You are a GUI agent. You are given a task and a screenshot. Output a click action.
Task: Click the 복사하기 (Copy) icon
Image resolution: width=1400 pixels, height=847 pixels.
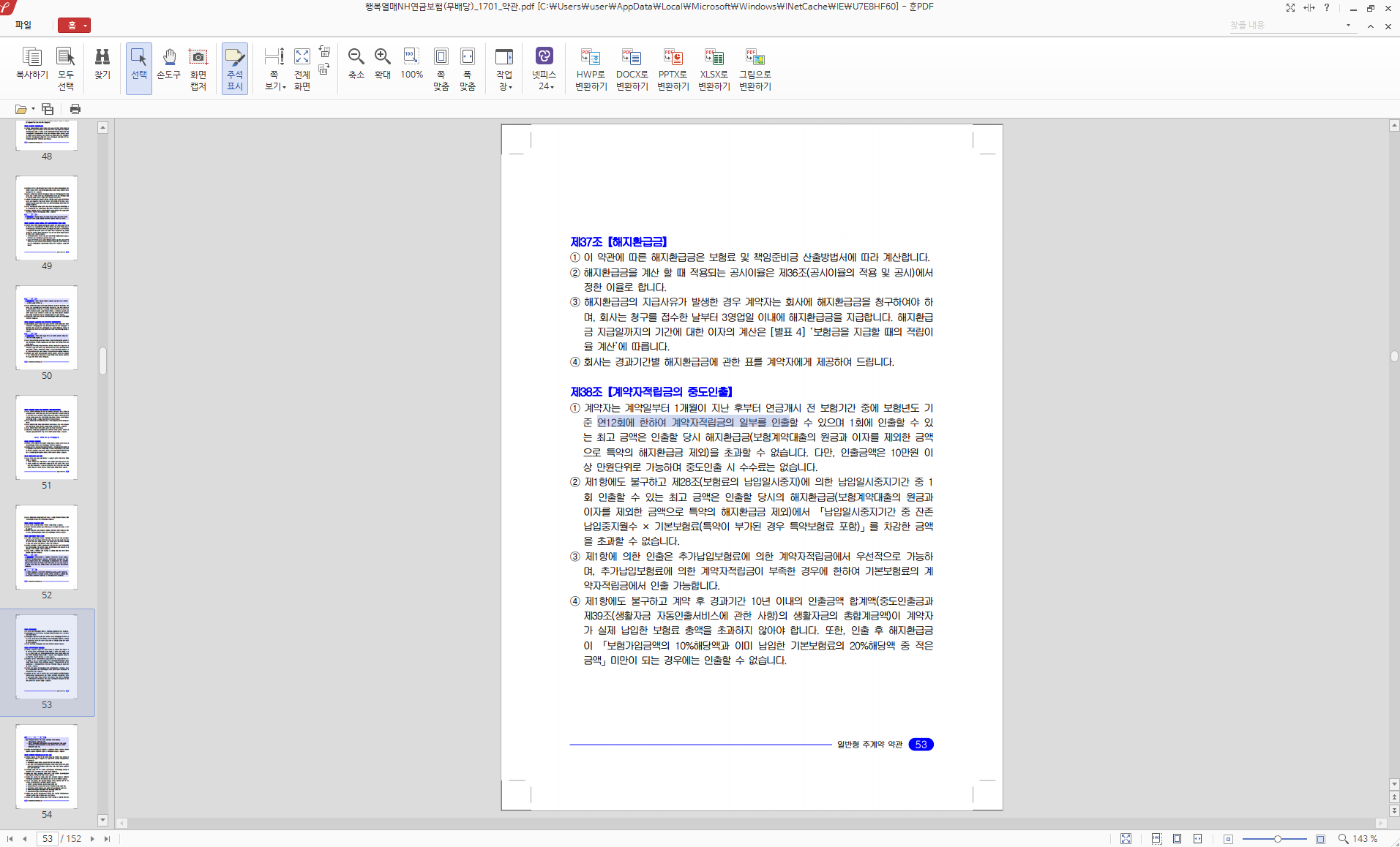31,64
